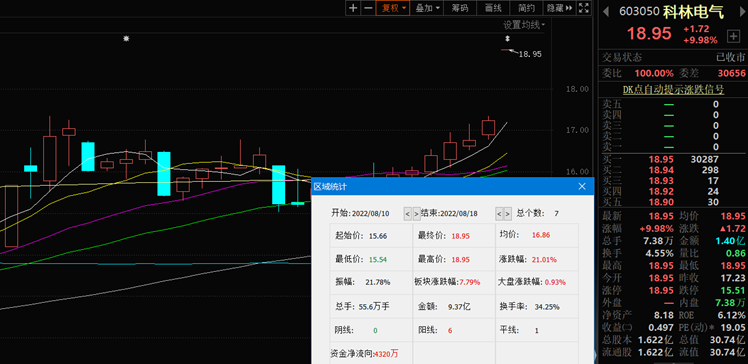
Task: Move the start date earlier with left stepper
Action: 407,214
